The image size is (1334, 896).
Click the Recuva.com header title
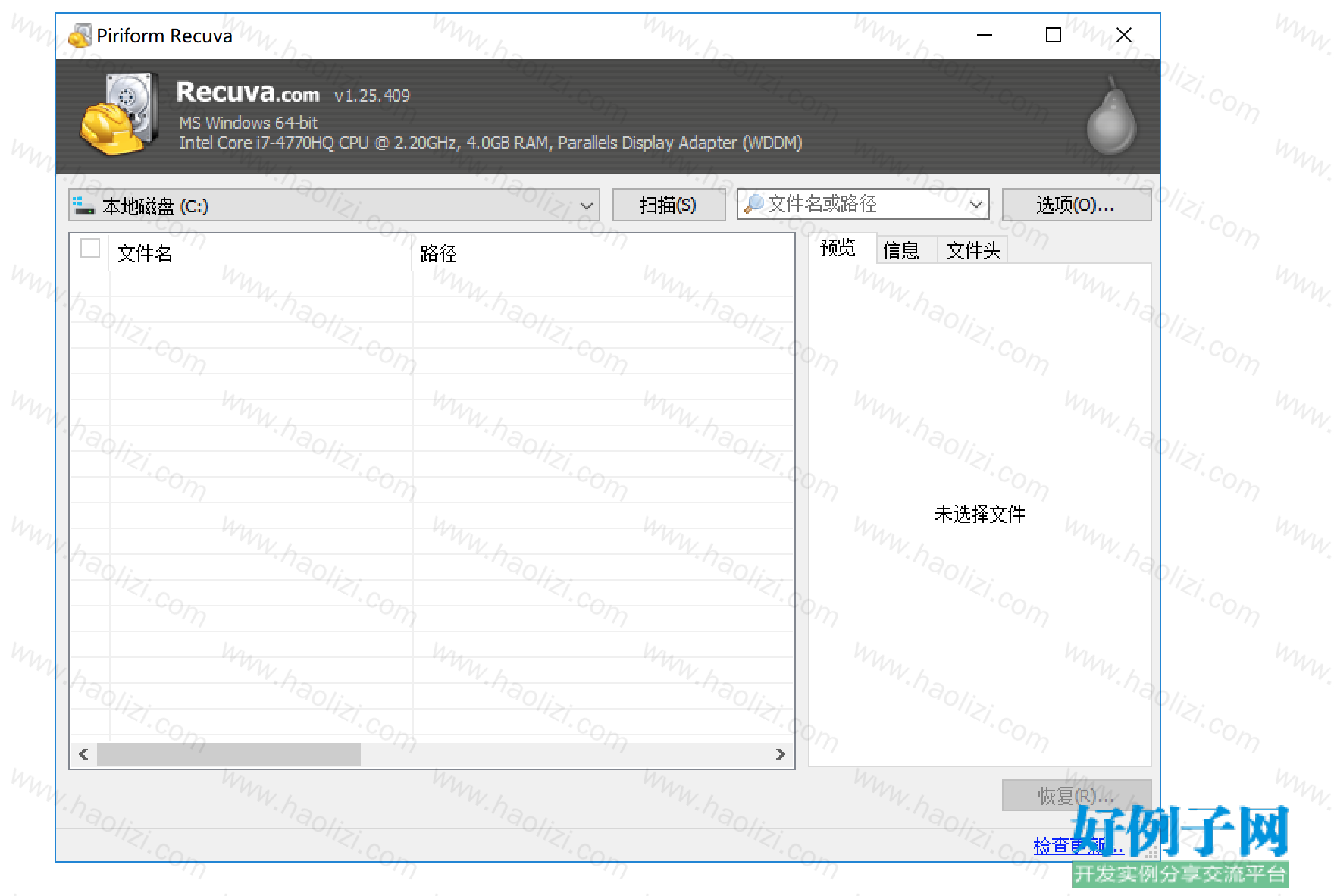tap(248, 92)
